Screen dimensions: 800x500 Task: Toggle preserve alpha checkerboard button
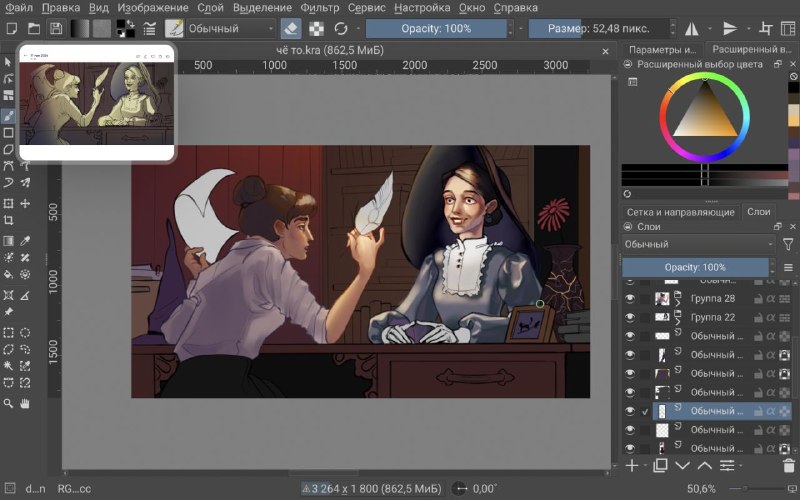316,29
